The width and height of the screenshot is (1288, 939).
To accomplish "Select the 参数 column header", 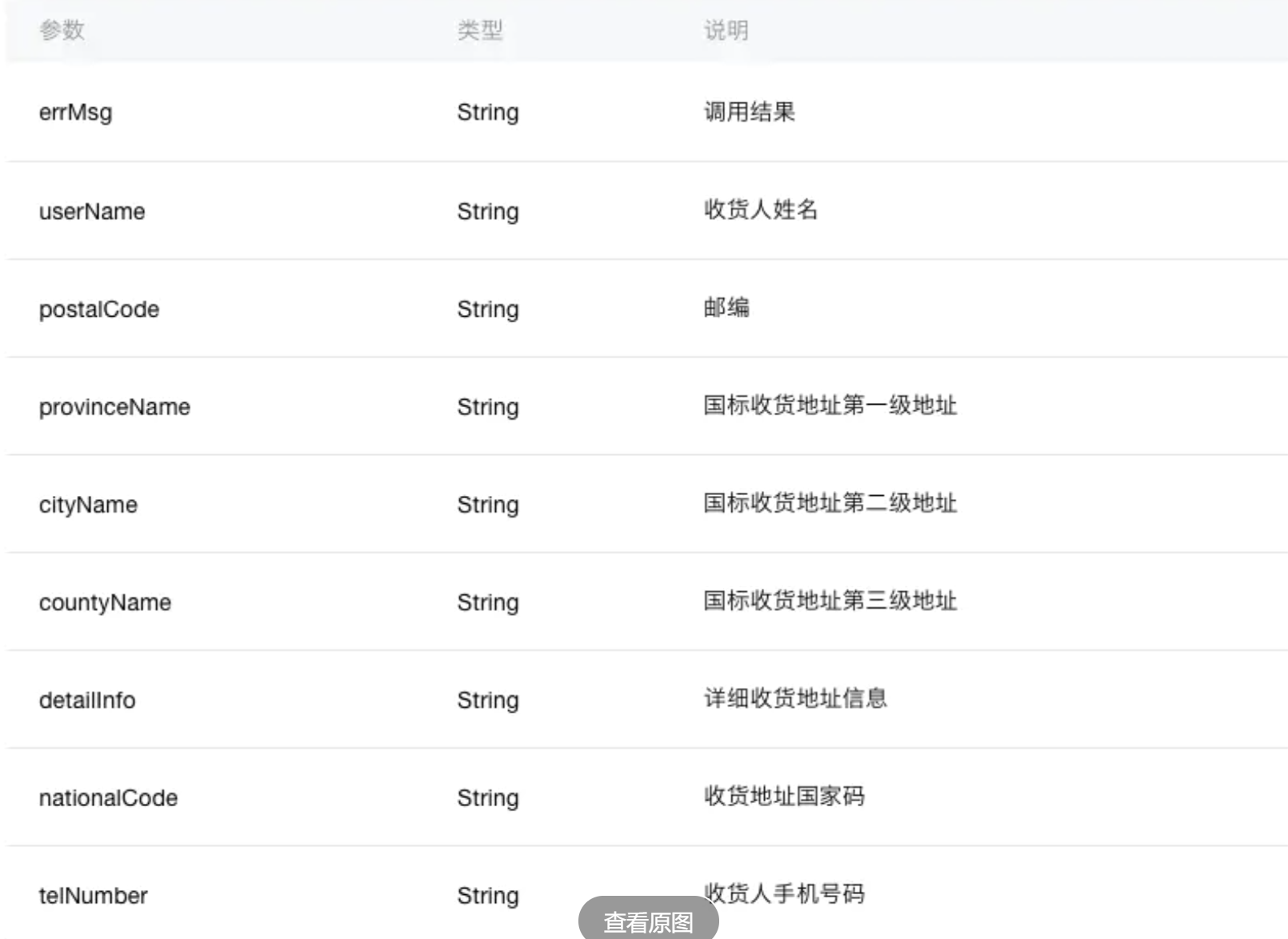I will [x=62, y=30].
